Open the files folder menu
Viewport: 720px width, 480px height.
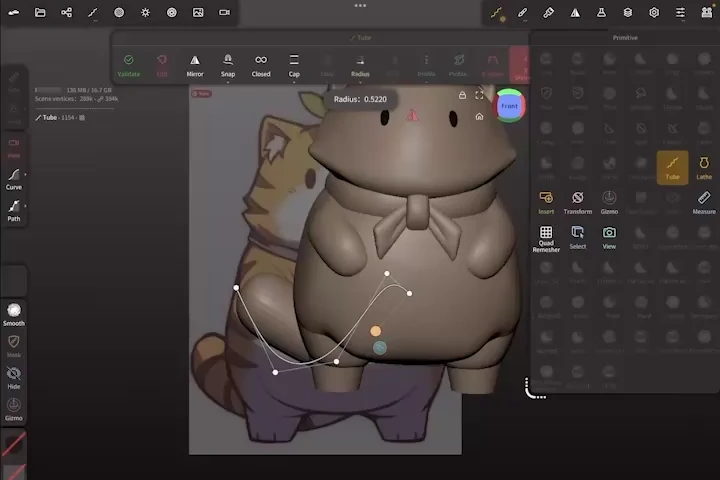click(x=40, y=12)
